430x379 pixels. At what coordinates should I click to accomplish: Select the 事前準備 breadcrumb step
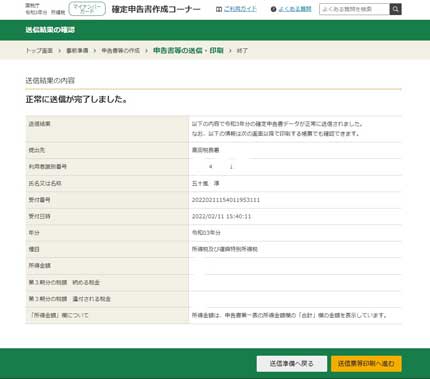pos(77,51)
